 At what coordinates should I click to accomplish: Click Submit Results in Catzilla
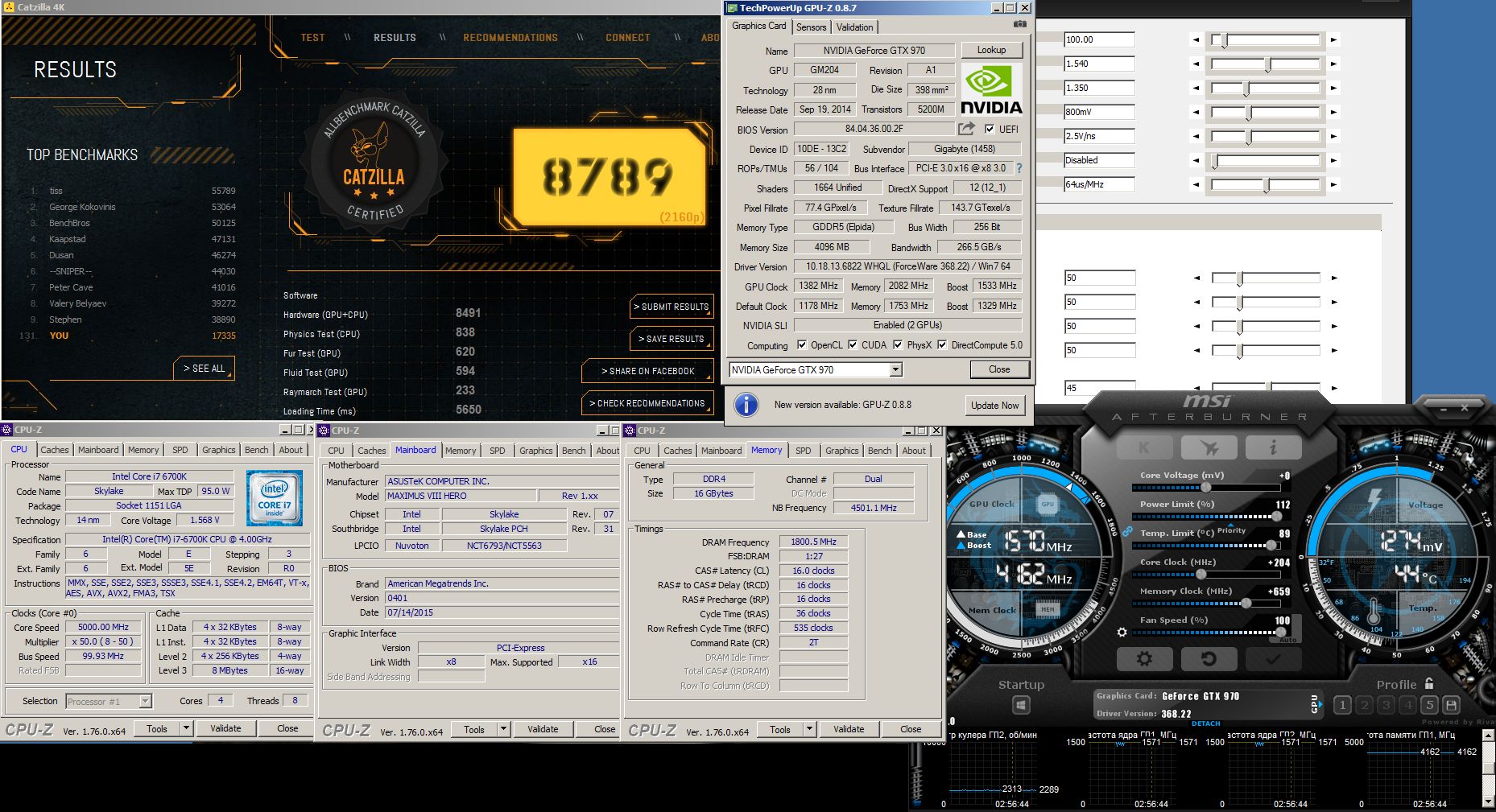point(672,307)
